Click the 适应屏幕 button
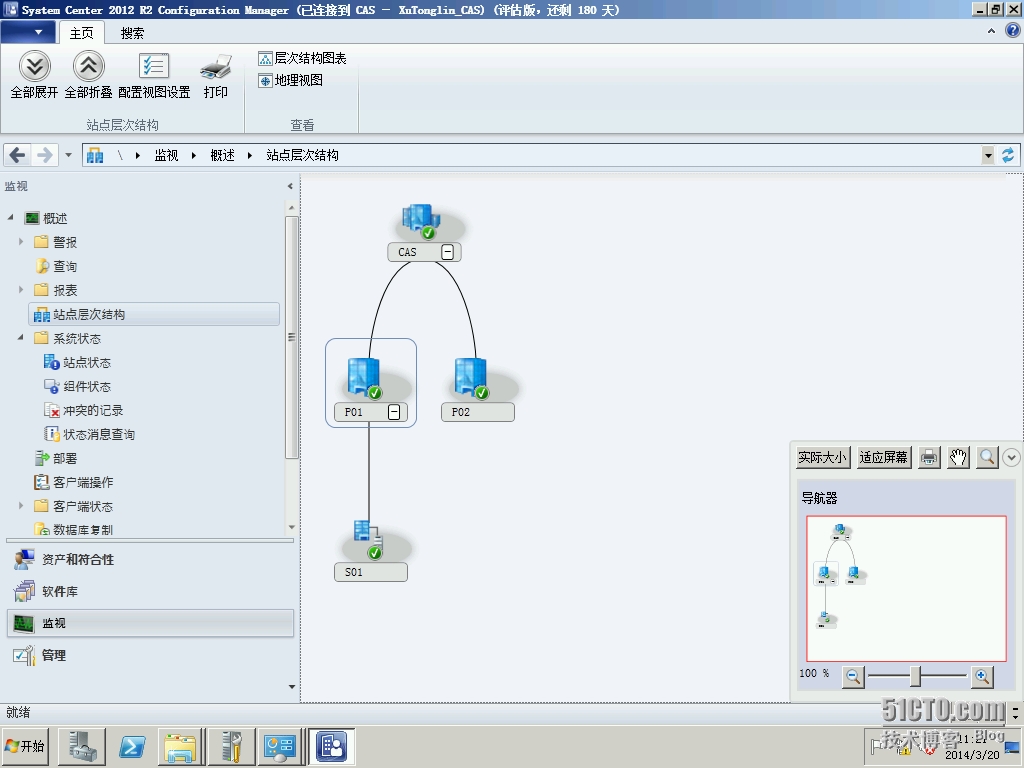Screen dimensions: 1024x768 884,457
